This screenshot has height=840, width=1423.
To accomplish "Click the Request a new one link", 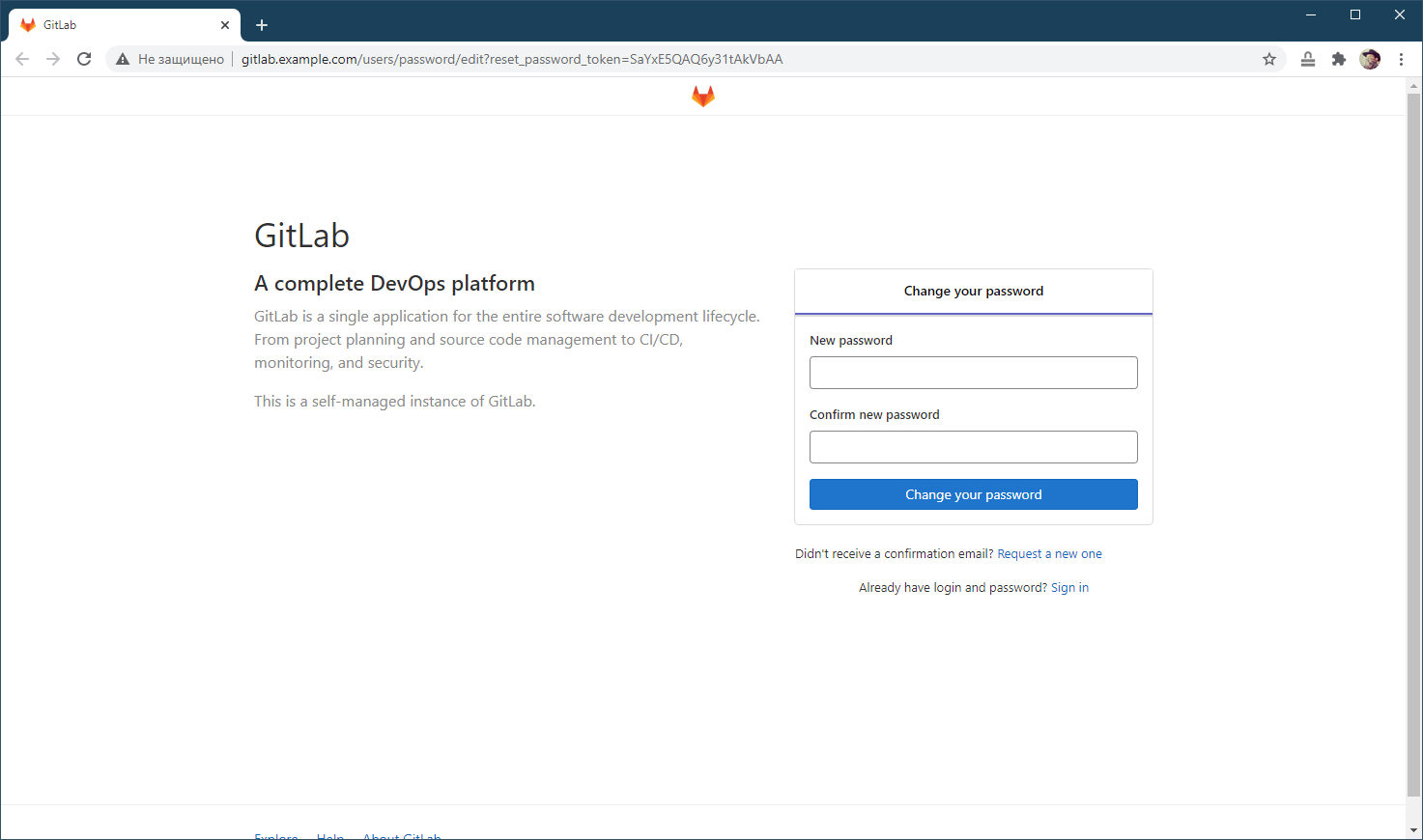I will [x=1049, y=554].
